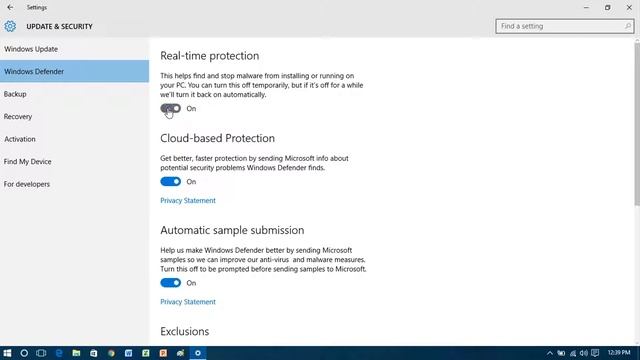Screen dimensions: 640x360
Task: Launch Microsoft Edge from taskbar
Action: point(59,353)
